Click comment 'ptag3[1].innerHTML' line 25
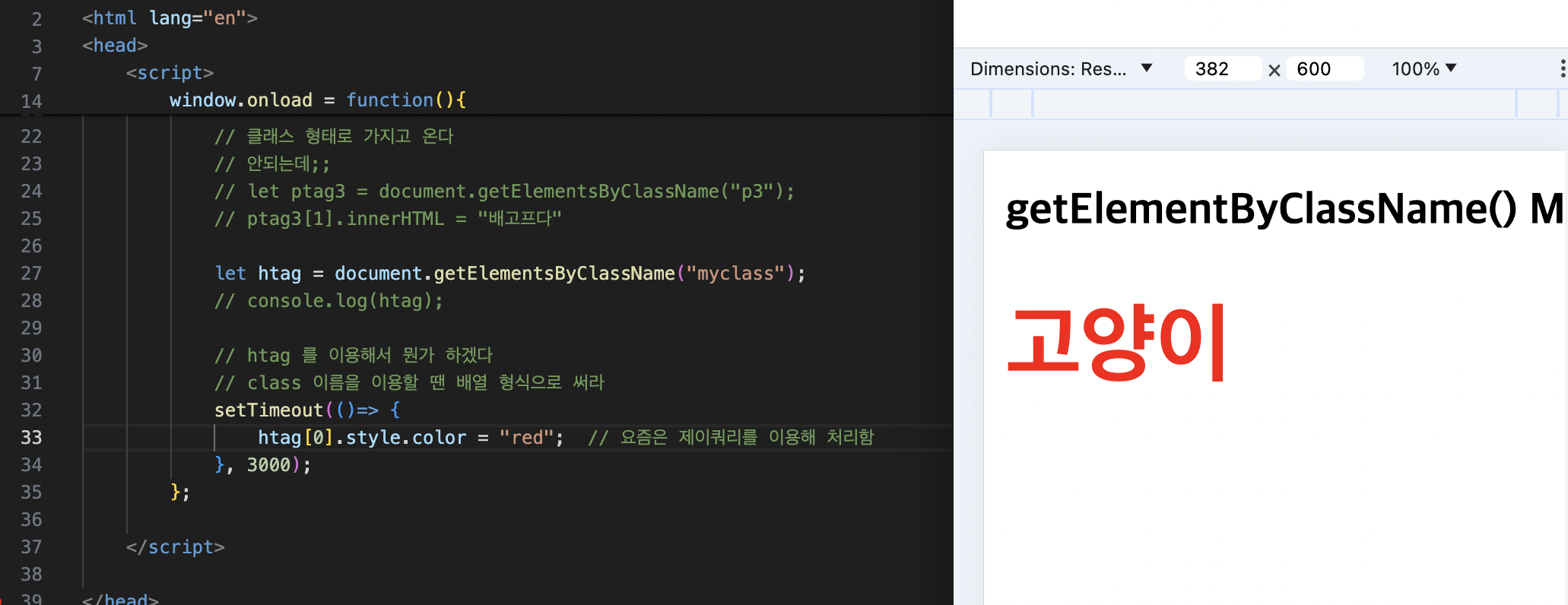The height and width of the screenshot is (605, 1568). coord(388,219)
